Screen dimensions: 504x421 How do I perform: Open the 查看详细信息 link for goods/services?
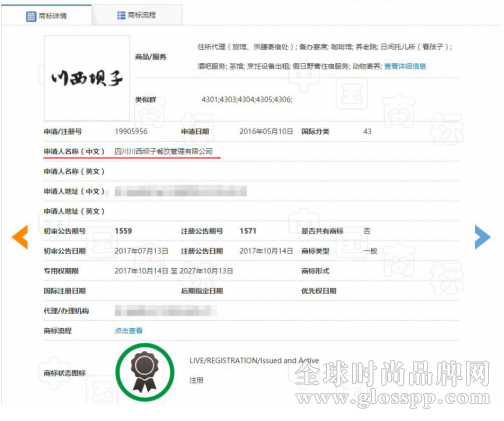pyautogui.click(x=405, y=66)
